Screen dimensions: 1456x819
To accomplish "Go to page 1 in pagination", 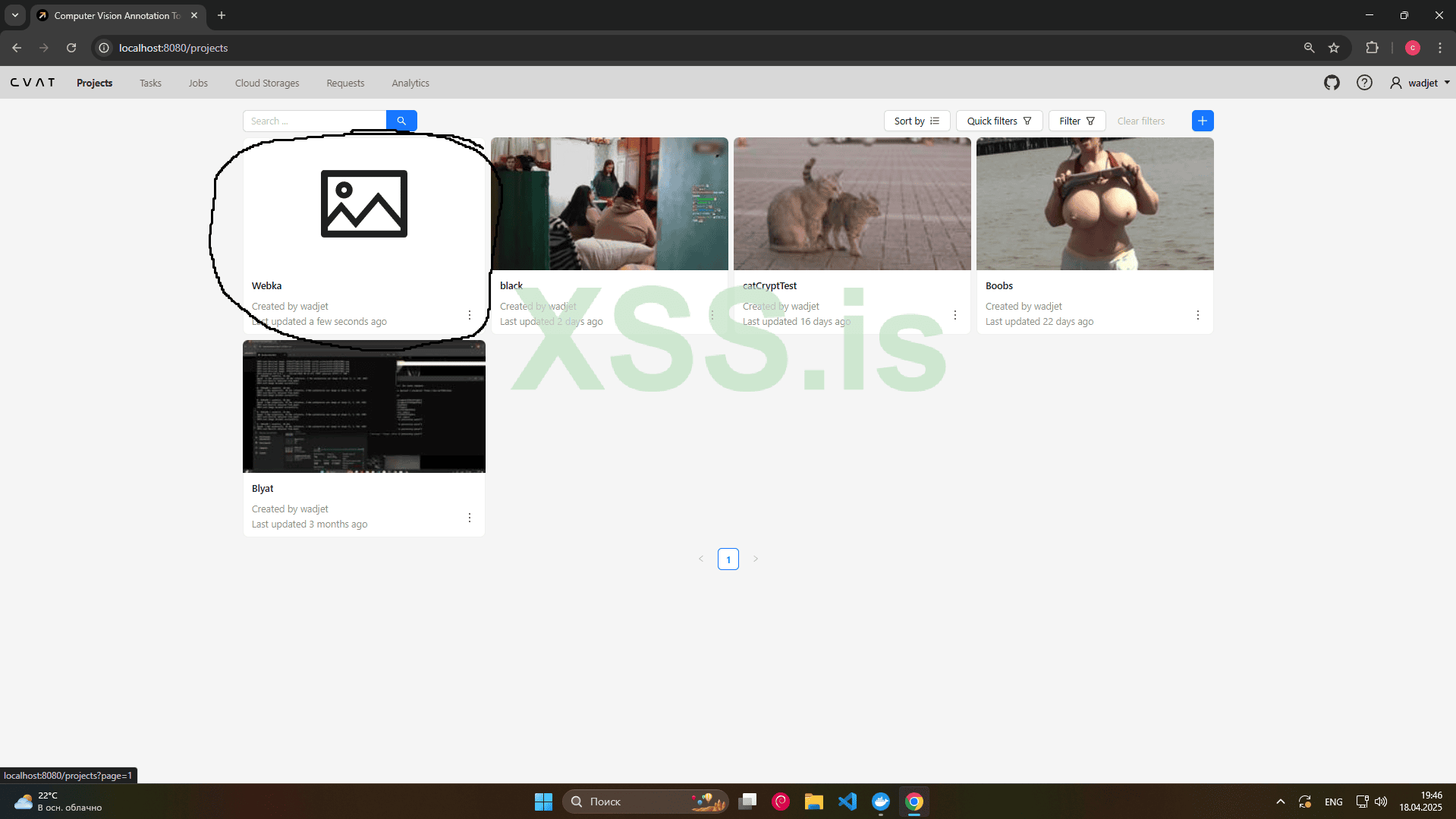I will click(x=728, y=559).
